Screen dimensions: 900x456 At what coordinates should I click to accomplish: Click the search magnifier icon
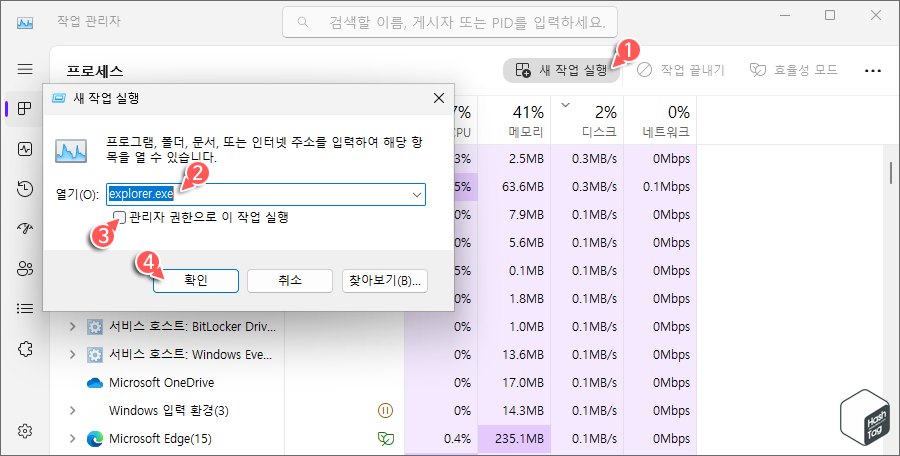point(302,22)
